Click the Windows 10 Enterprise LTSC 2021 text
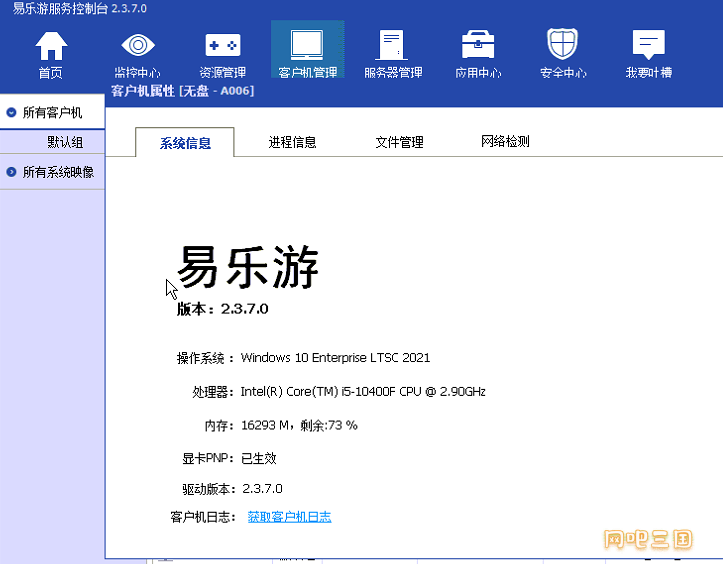The width and height of the screenshot is (723, 564). [x=335, y=357]
